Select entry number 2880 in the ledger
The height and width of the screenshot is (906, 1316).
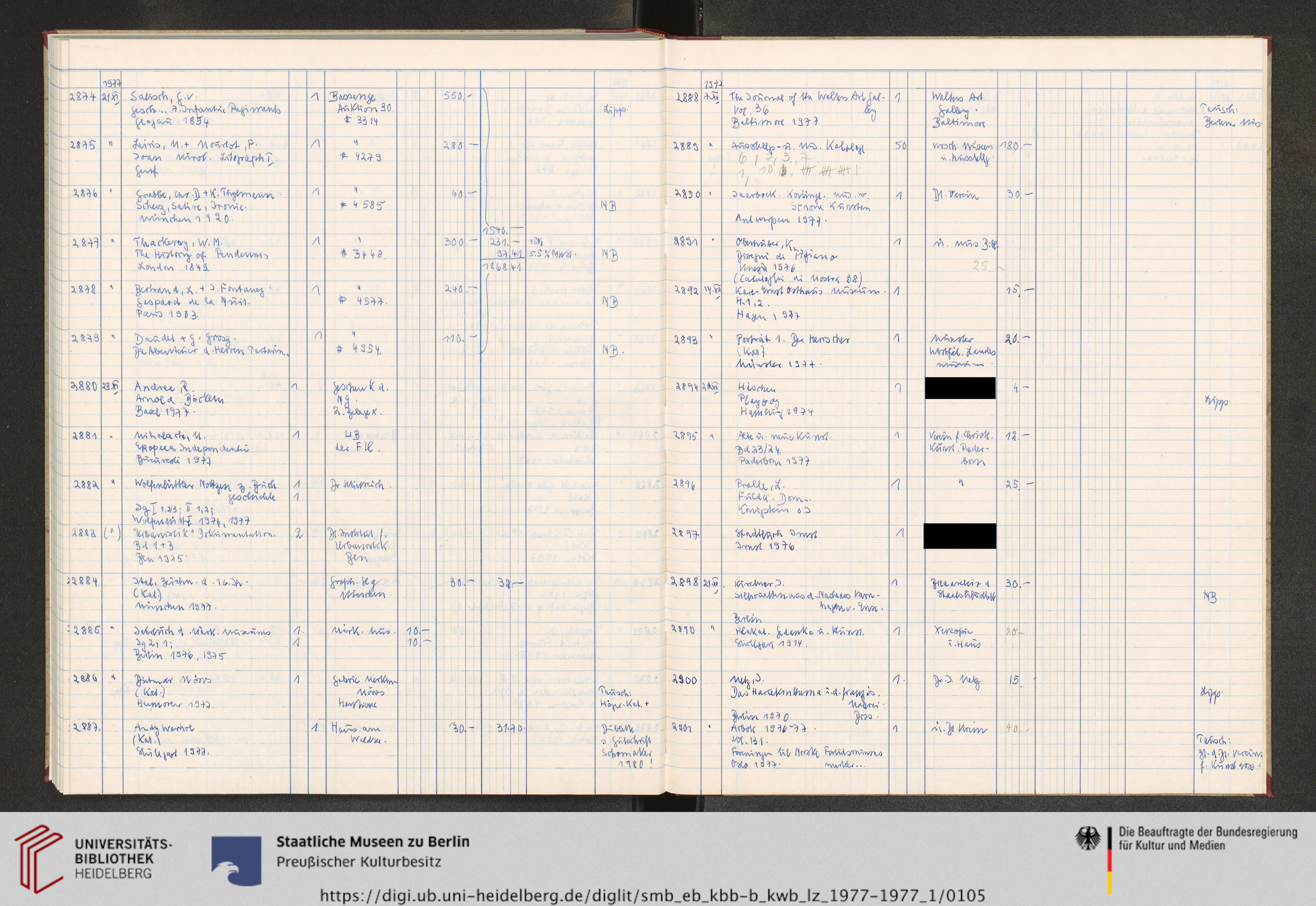tap(84, 387)
